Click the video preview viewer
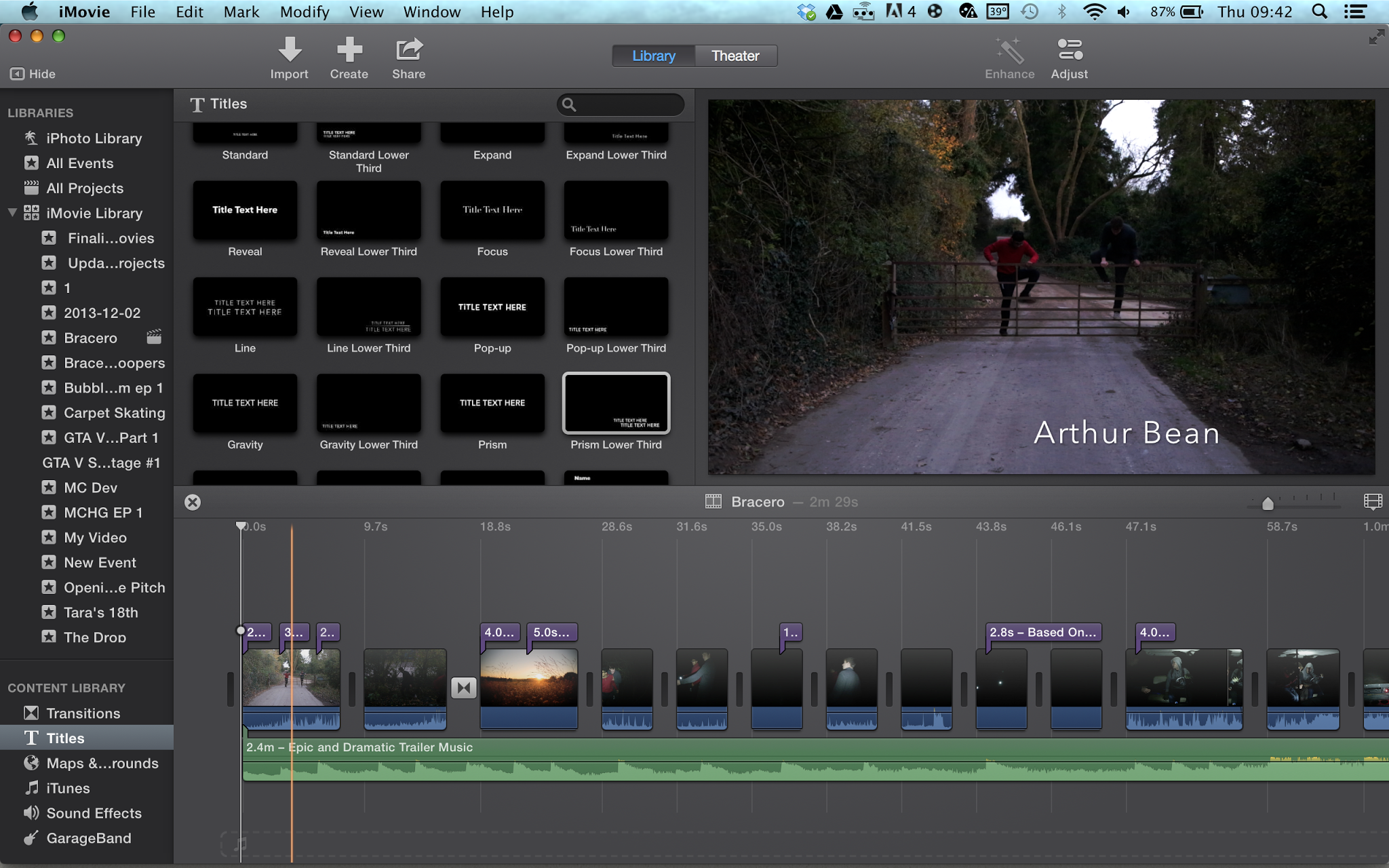 pos(1041,286)
